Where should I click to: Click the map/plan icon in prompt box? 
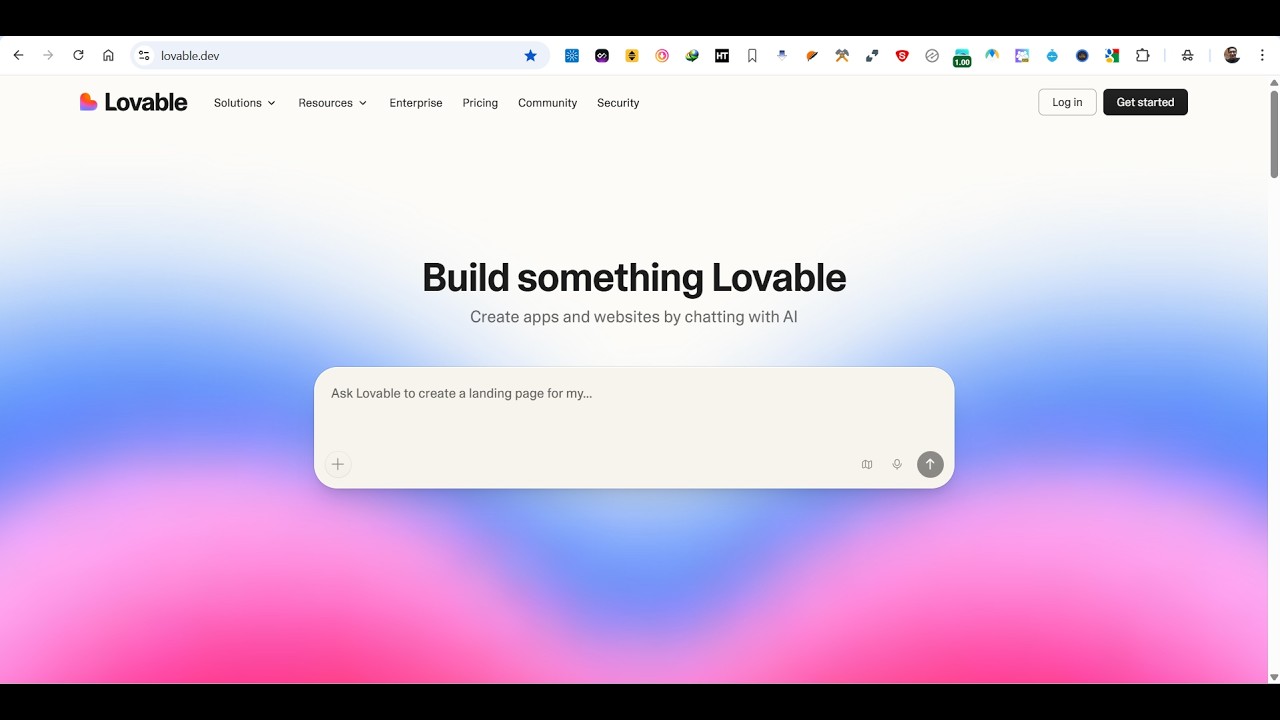(867, 464)
